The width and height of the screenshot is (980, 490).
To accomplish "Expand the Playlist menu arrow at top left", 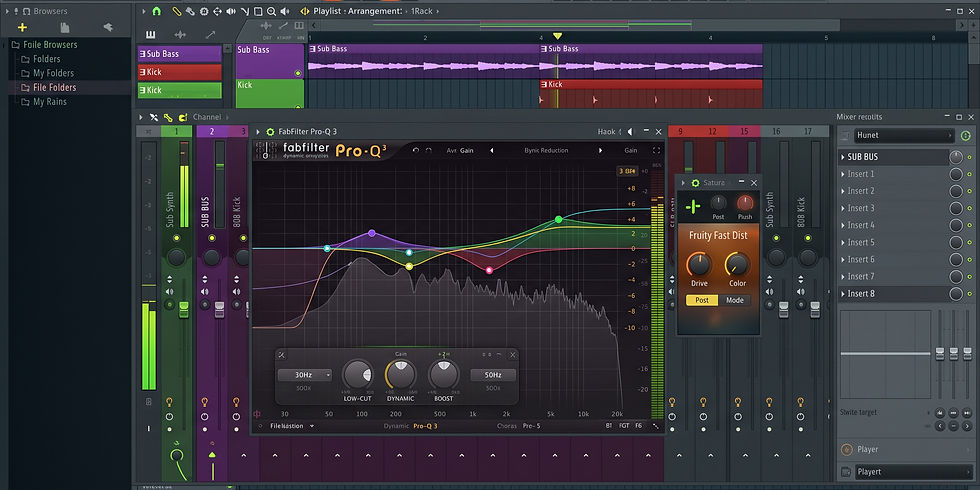I will point(142,11).
